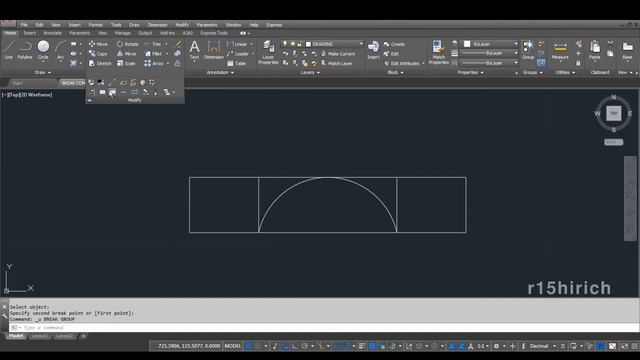Click the Edit Spline icon
640x360 pixels.
click(133, 83)
